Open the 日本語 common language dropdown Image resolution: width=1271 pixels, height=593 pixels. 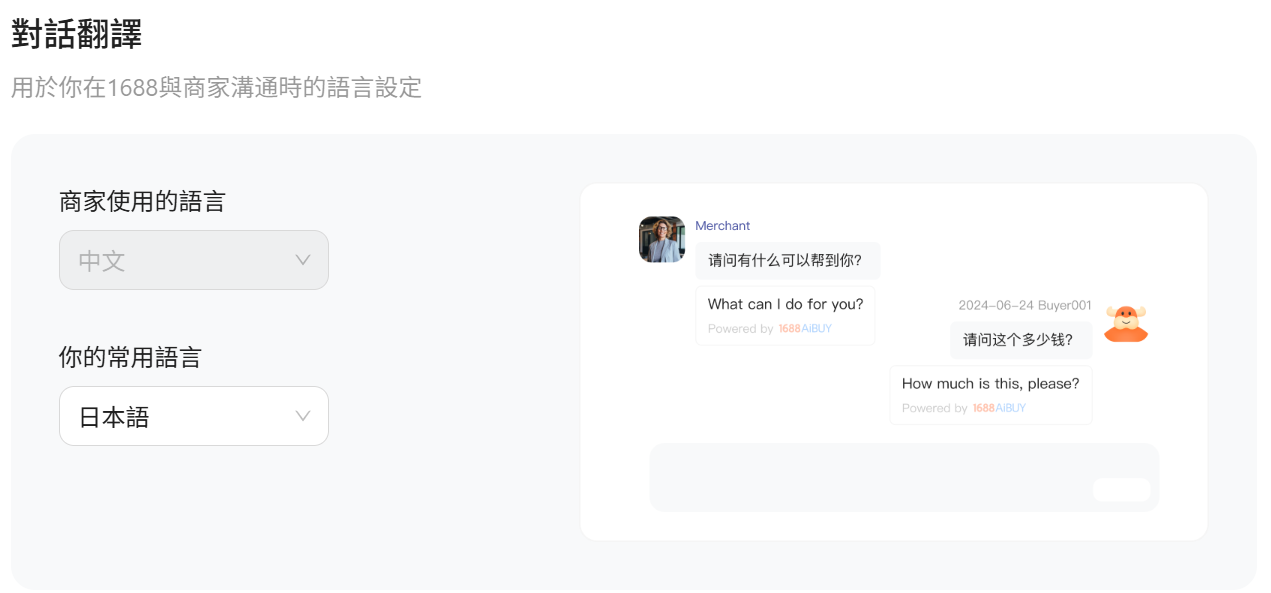(x=194, y=416)
